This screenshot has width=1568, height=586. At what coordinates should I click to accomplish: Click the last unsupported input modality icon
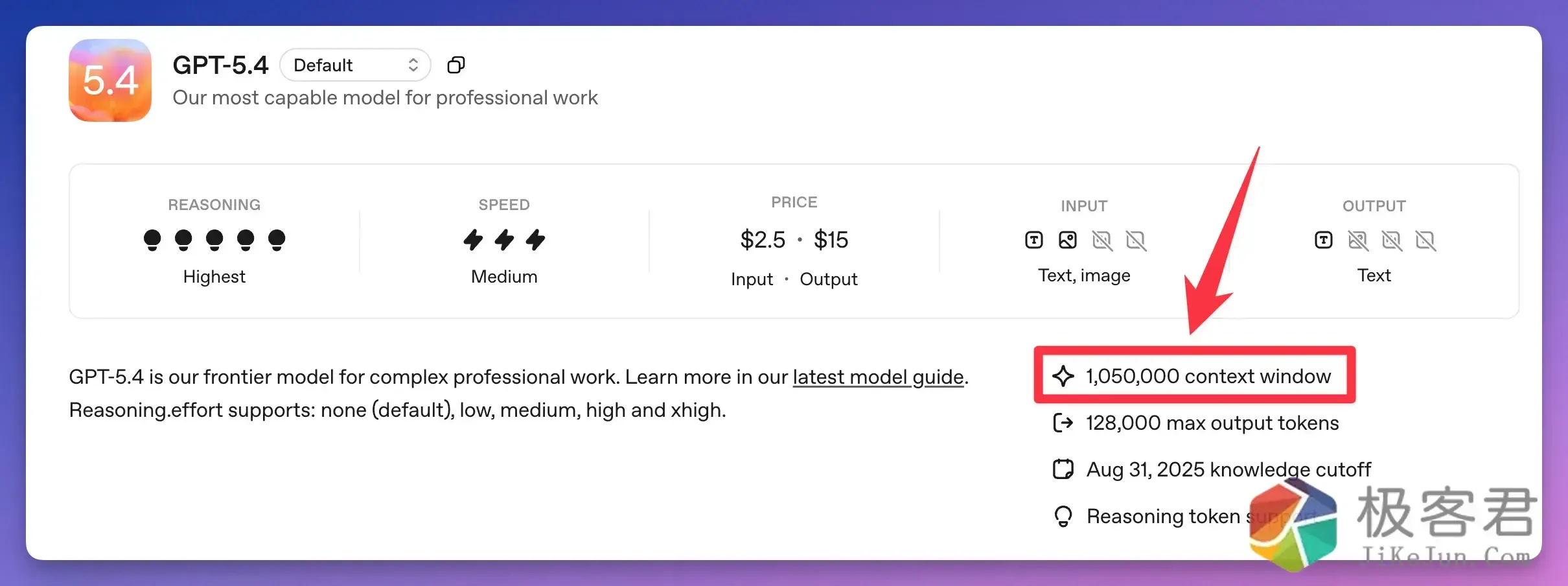click(1136, 240)
